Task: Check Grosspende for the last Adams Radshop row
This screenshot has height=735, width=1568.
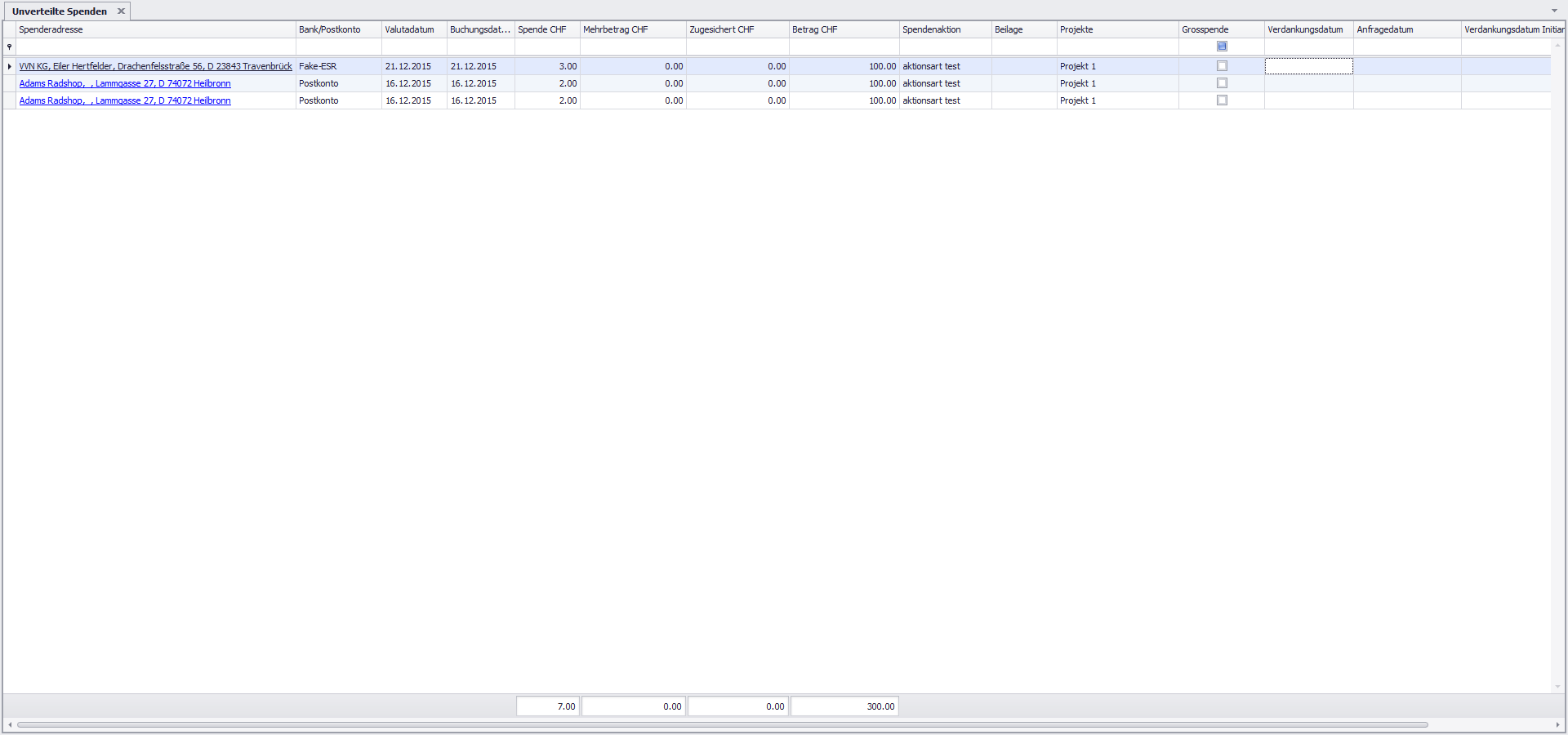Action: tap(1222, 100)
